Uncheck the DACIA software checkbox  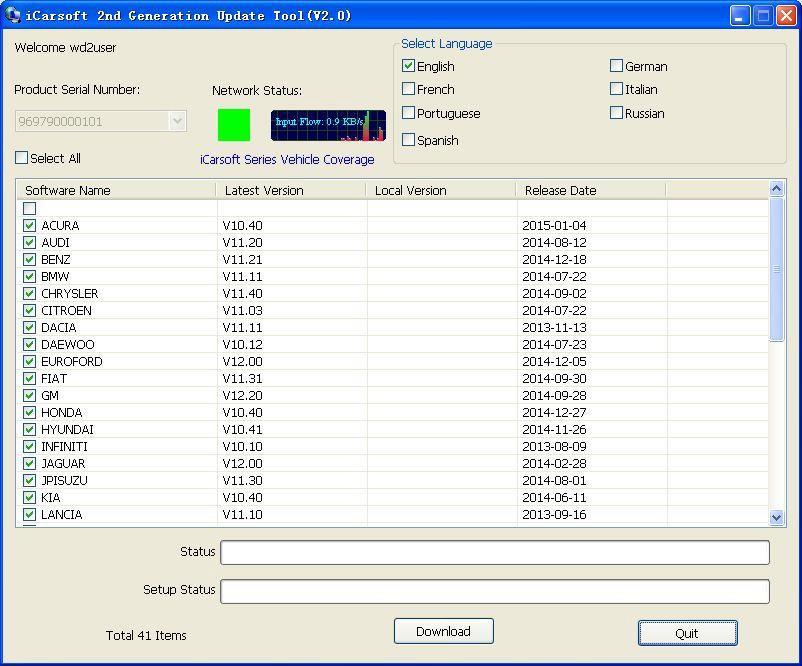[29, 327]
